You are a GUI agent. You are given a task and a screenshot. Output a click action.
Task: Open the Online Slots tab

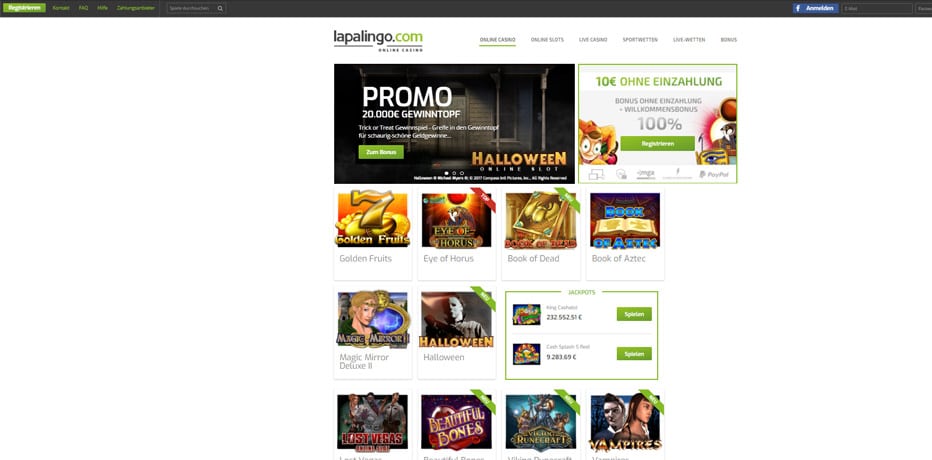click(547, 40)
